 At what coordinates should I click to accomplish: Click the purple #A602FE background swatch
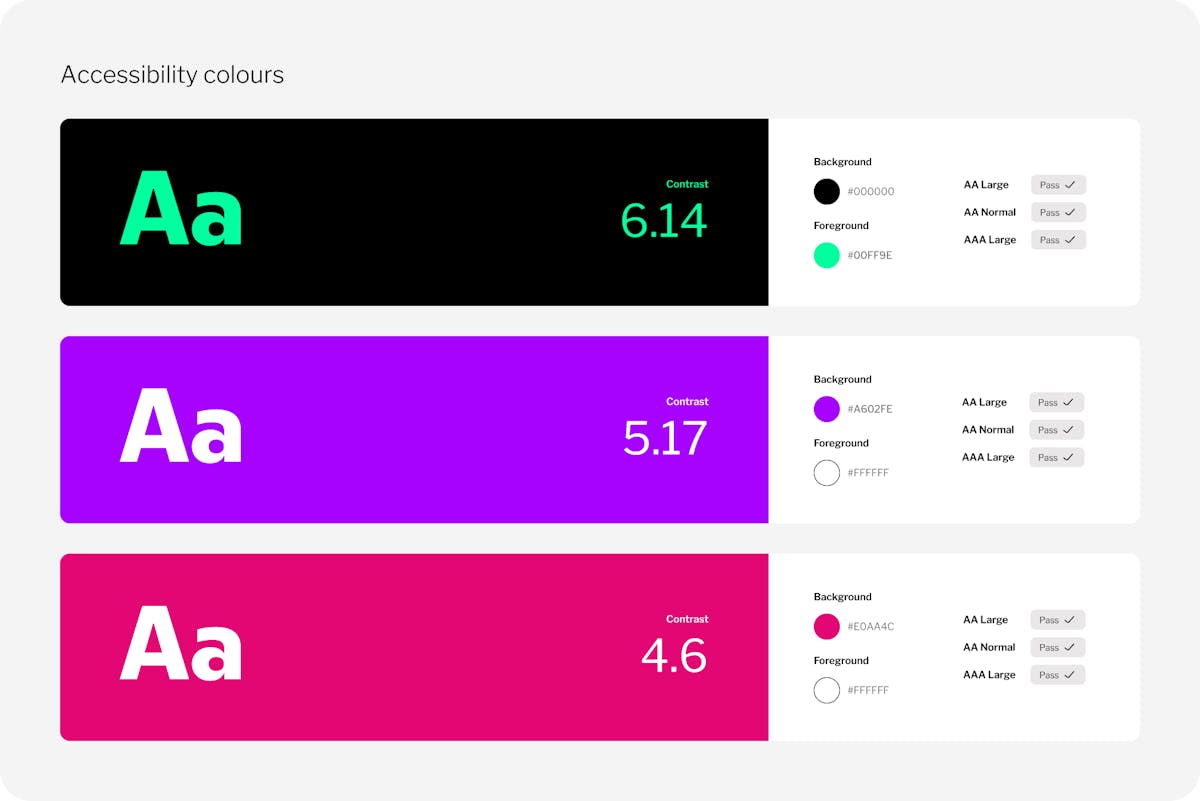[827, 409]
